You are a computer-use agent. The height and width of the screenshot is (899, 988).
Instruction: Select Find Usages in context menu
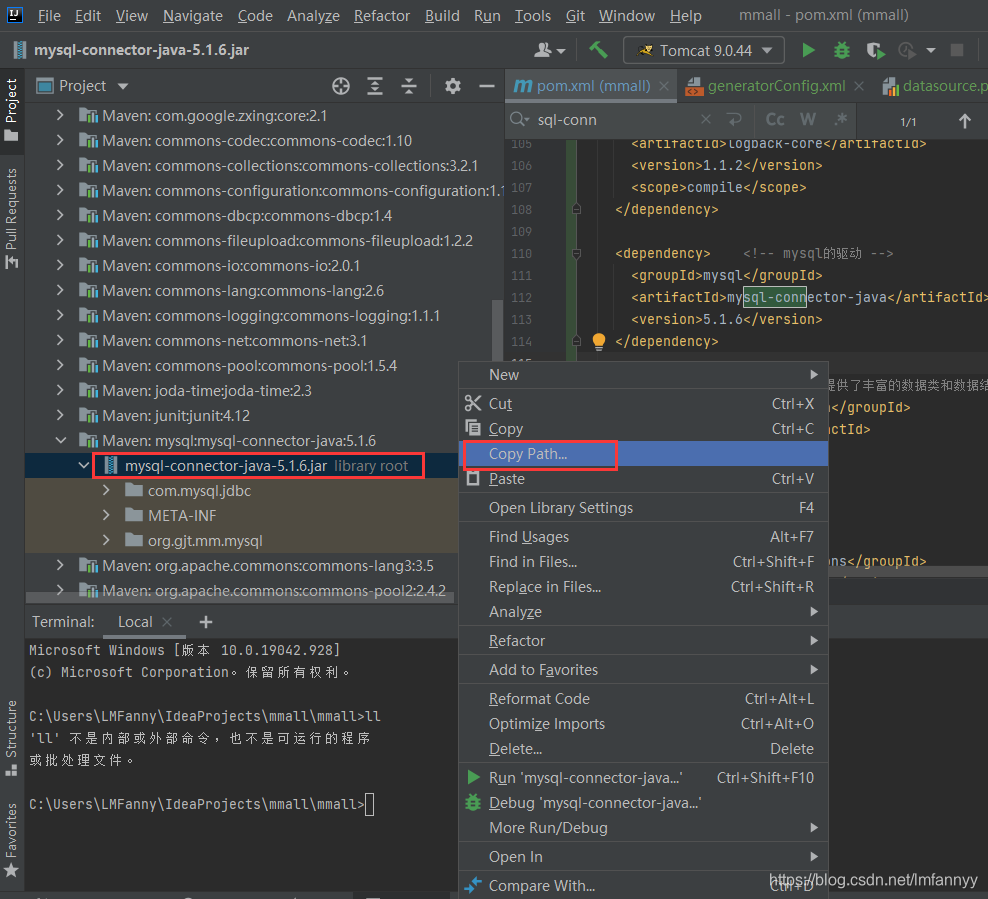(643, 537)
